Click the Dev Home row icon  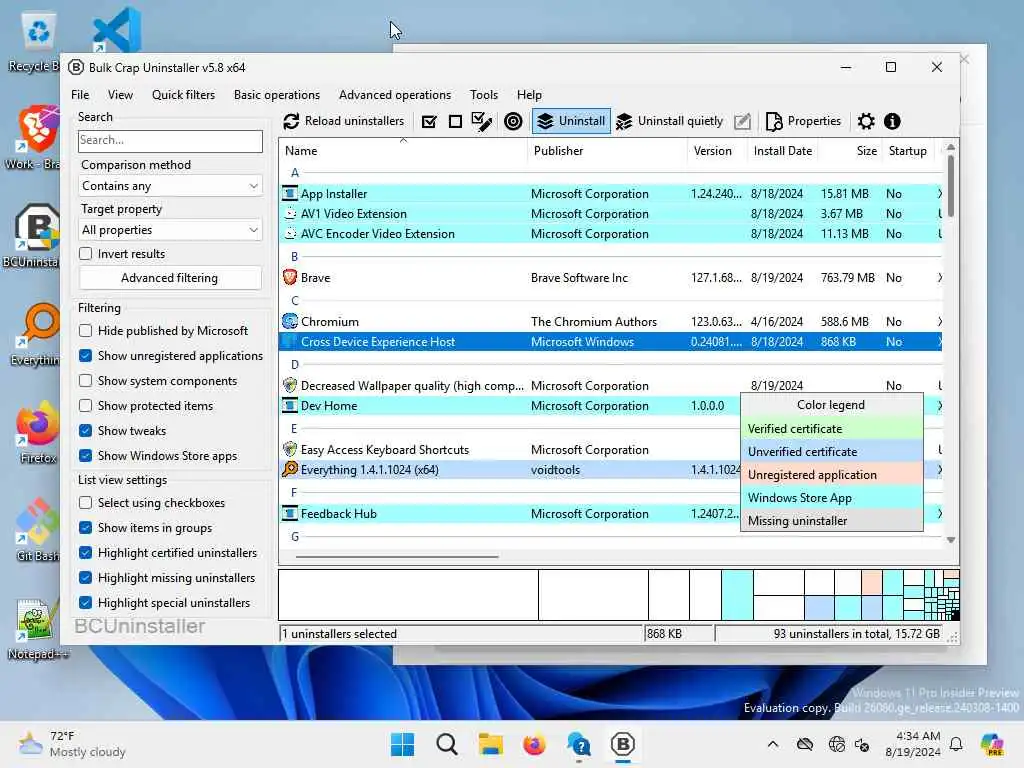tap(290, 406)
